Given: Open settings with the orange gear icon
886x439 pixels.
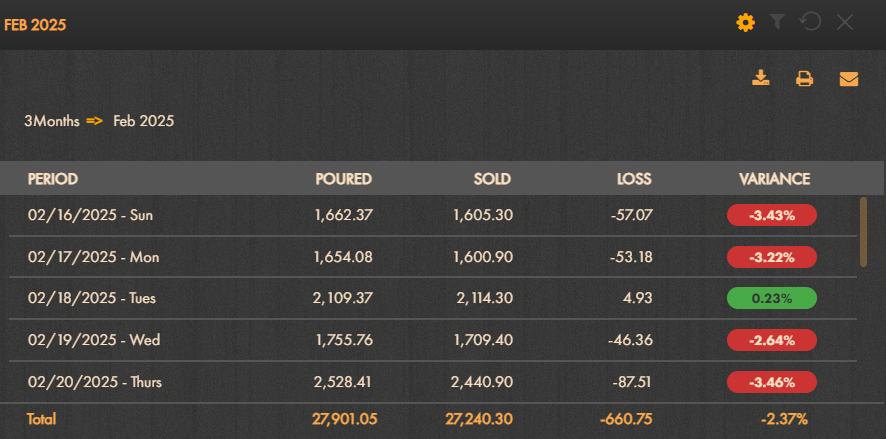Looking at the screenshot, I should pos(745,23).
